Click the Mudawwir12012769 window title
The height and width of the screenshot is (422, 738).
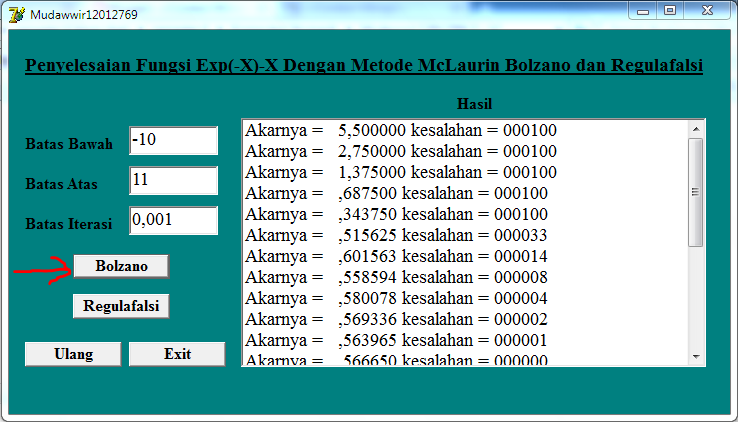tap(84, 15)
